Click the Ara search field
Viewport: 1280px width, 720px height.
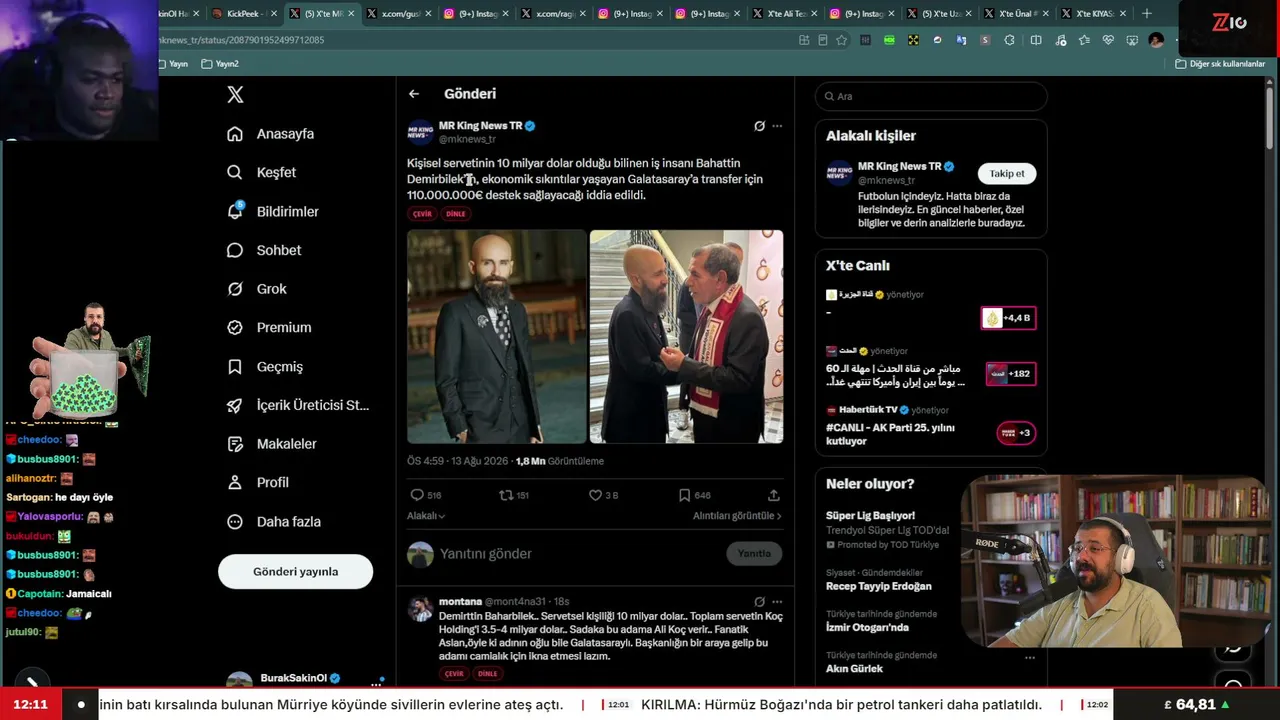pyautogui.click(x=931, y=96)
